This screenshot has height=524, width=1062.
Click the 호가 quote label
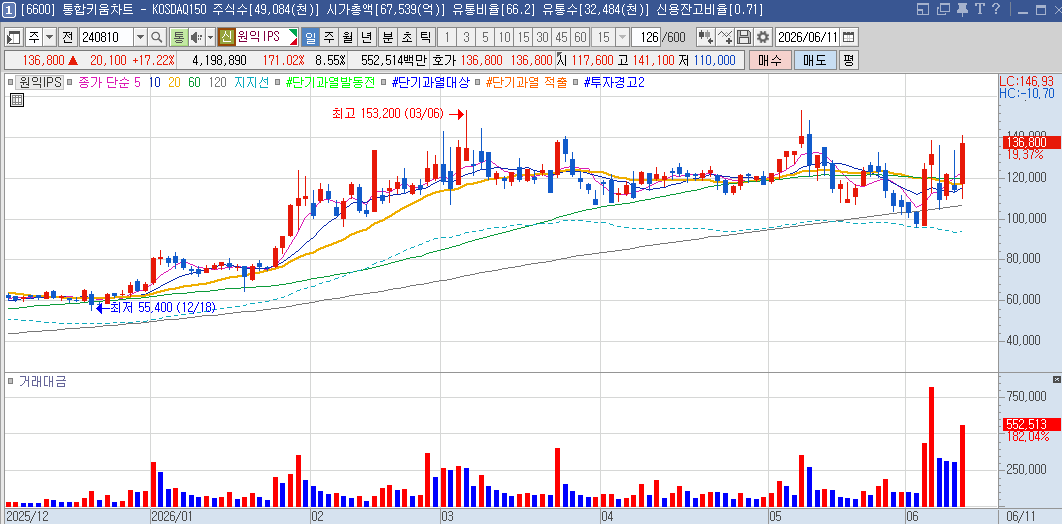(444, 60)
